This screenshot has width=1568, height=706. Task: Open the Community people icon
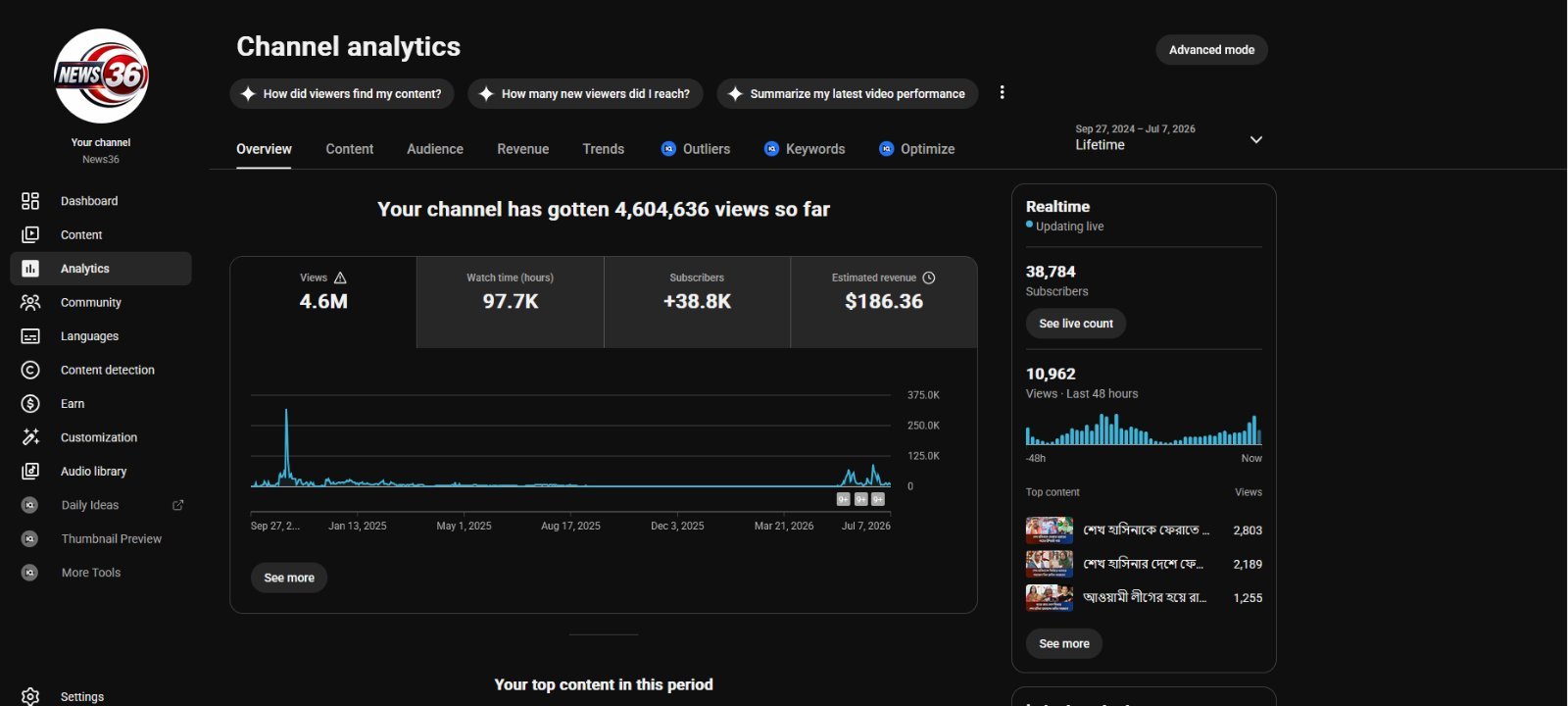30,302
